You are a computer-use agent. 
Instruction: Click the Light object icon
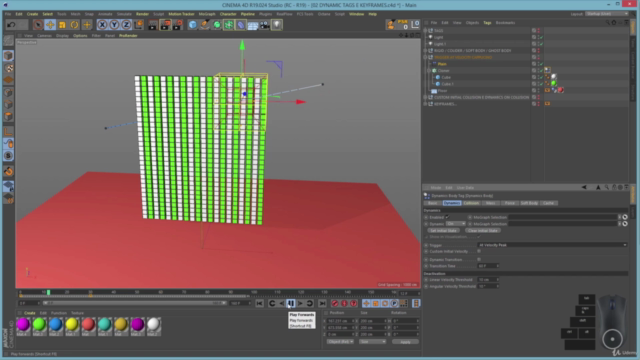[277, 25]
